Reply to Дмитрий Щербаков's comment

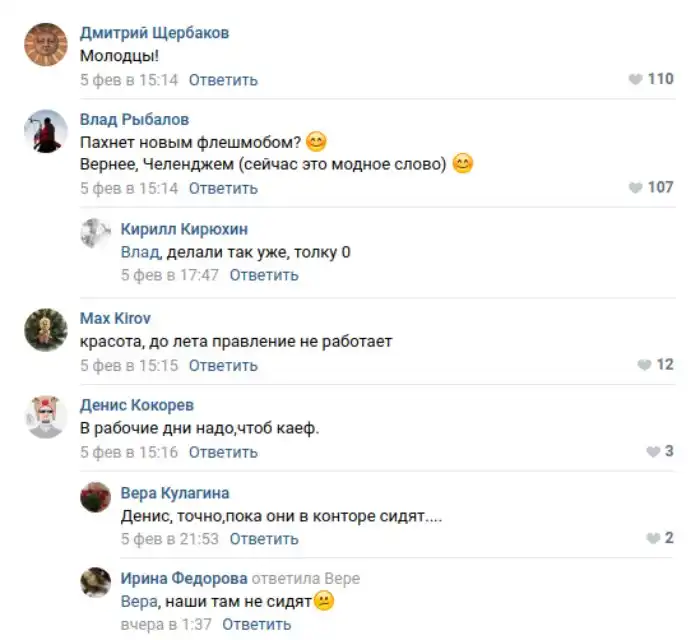[x=223, y=80]
